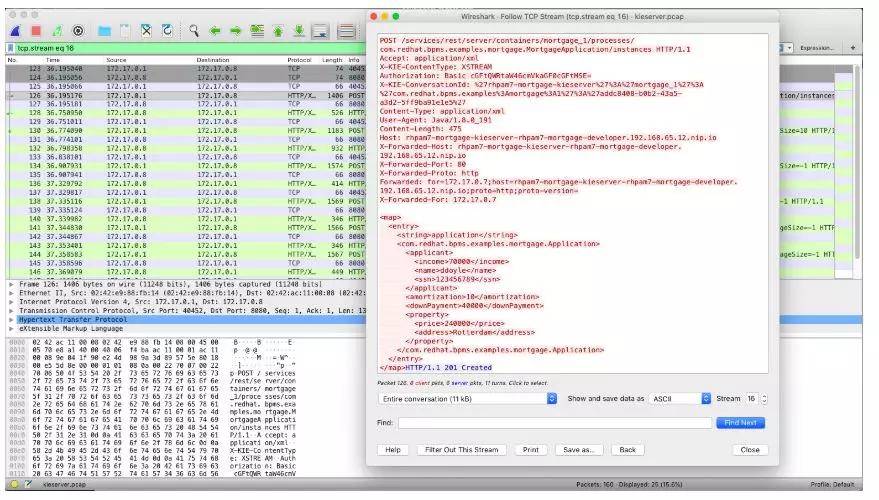Toggle auto scroll during live capture icon
Viewport: 879px width, 500px height.
pyautogui.click(x=321, y=31)
